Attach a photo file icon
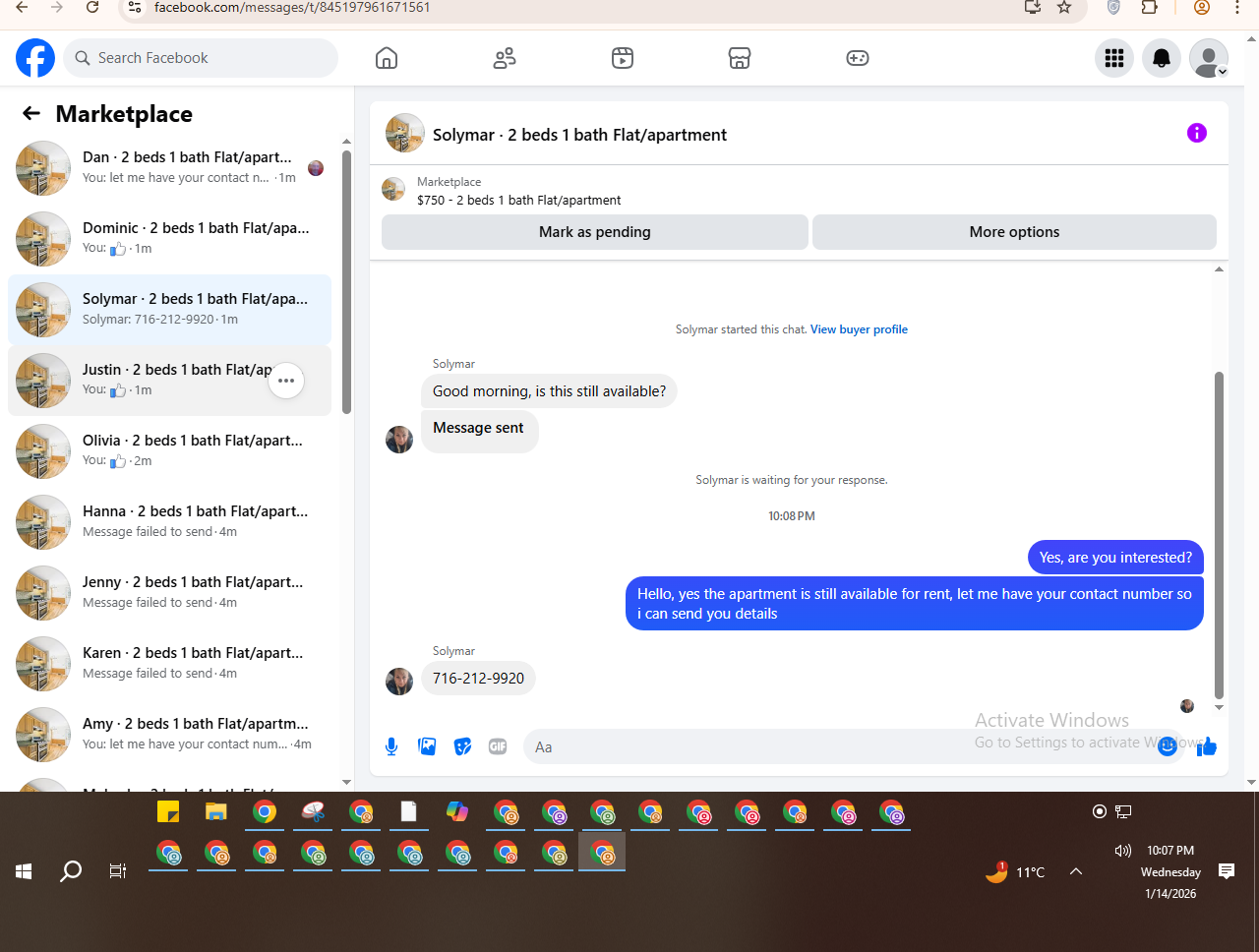Image resolution: width=1259 pixels, height=952 pixels. pos(427,746)
